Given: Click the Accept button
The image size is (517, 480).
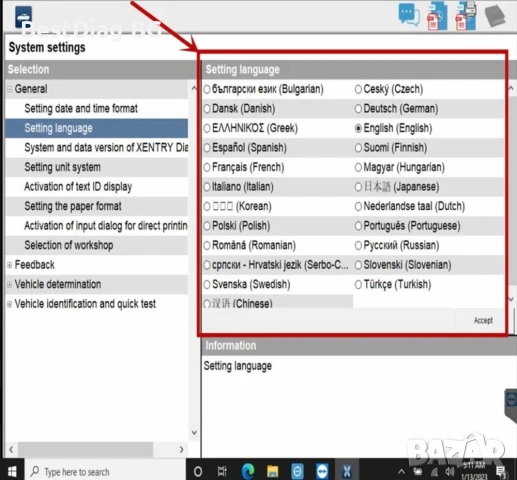Looking at the screenshot, I should pyautogui.click(x=483, y=320).
